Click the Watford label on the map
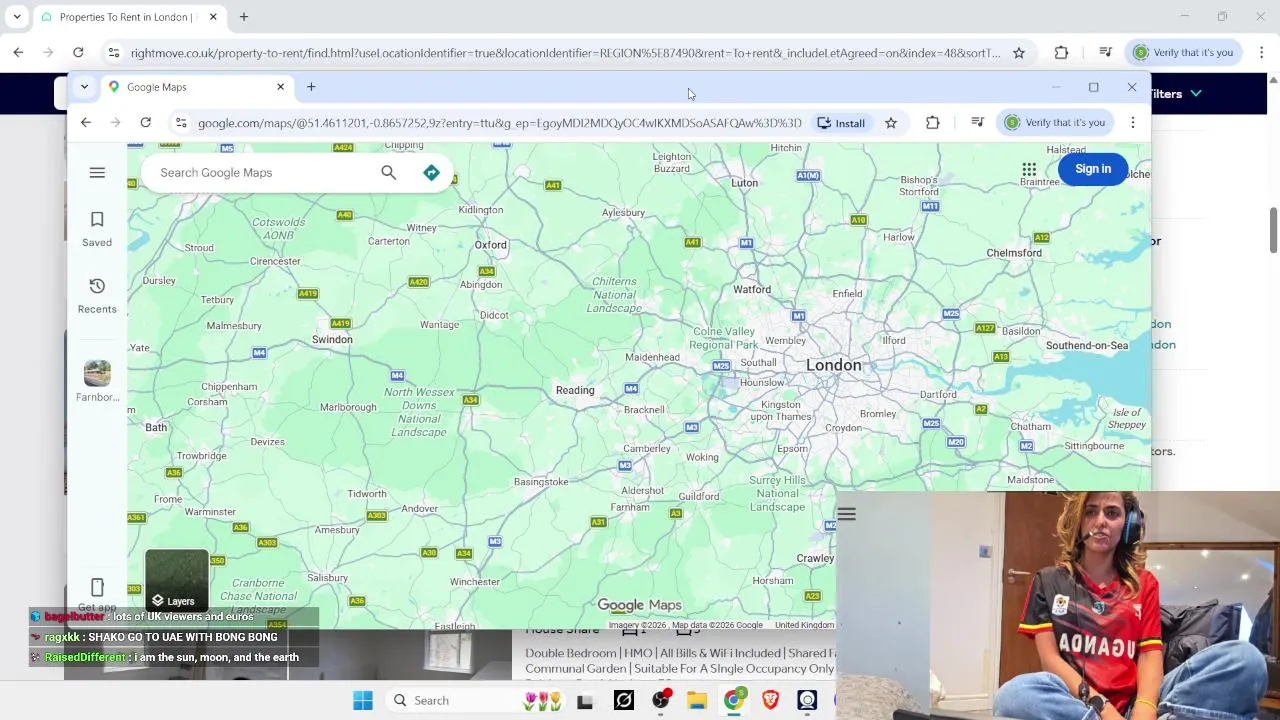1280x720 pixels. [752, 289]
